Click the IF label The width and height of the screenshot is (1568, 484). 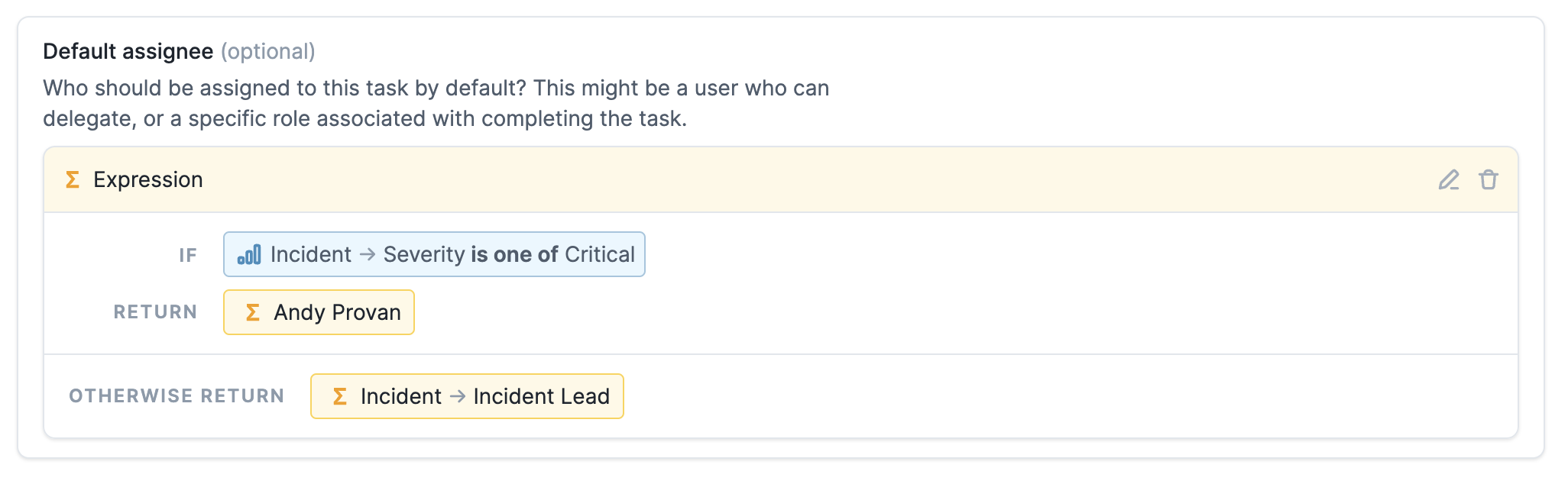tap(188, 255)
